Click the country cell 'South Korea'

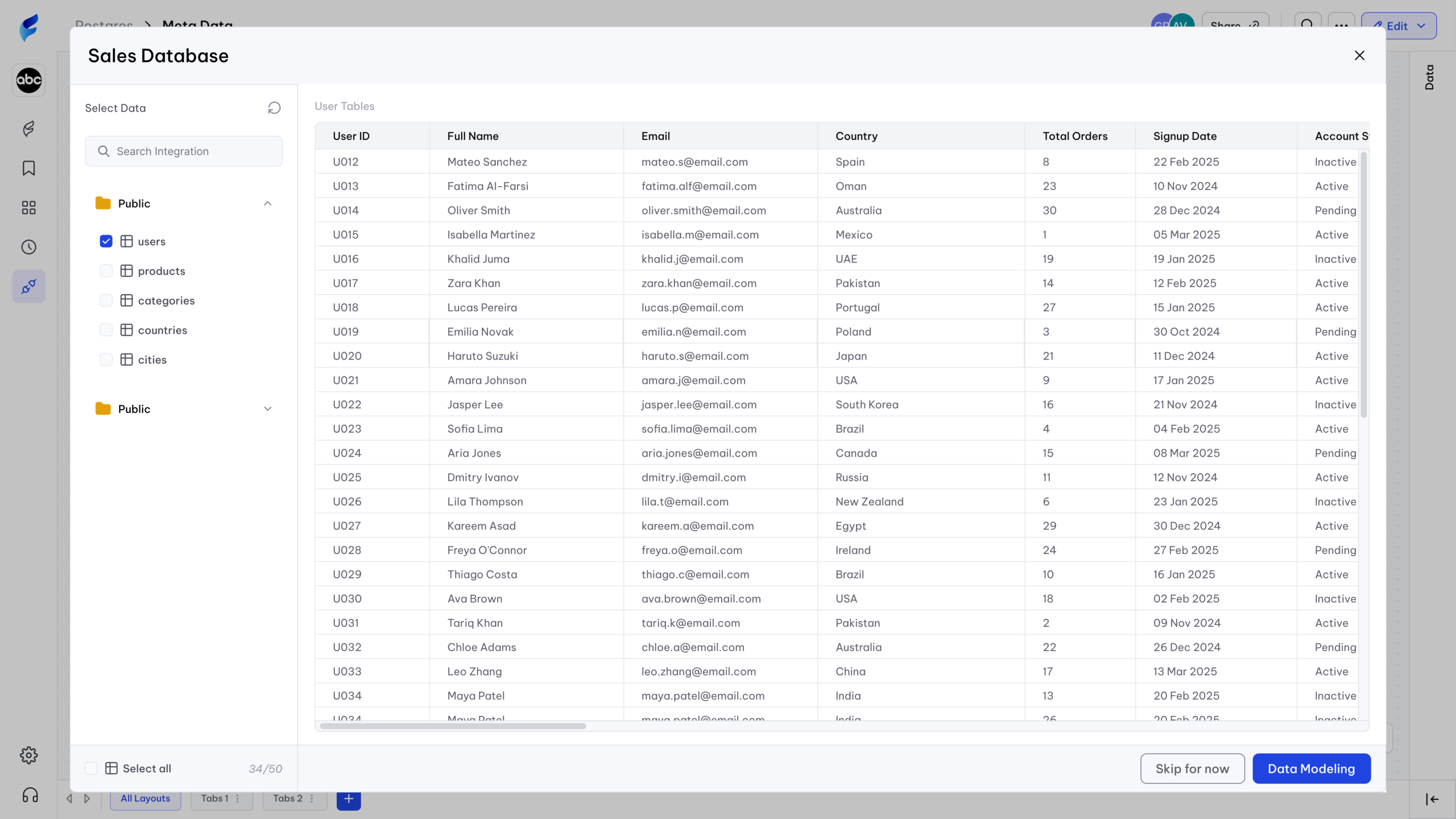coord(867,404)
